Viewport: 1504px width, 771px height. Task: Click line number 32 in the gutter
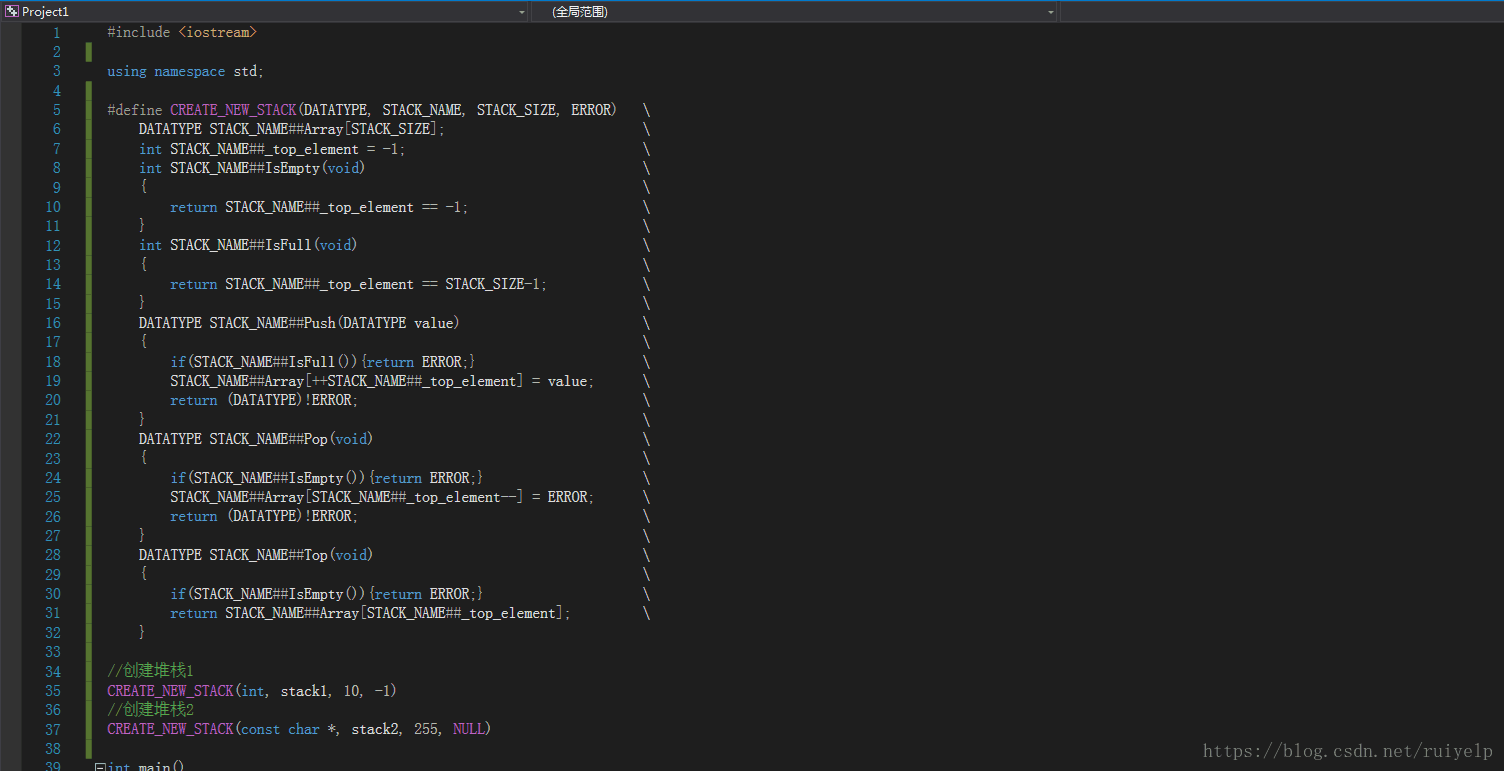coord(53,633)
